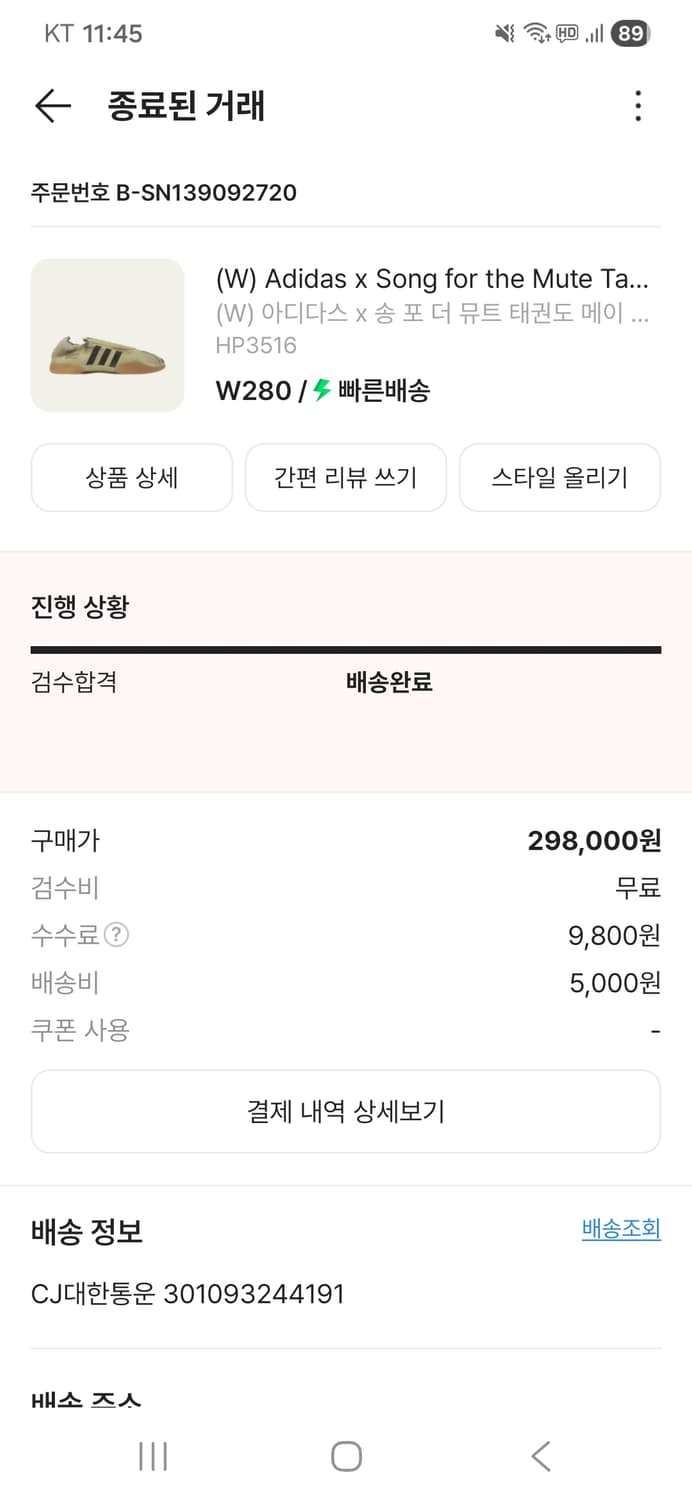The image size is (692, 1500).
Task: Open 결제 내역 상세보기 payment details
Action: (346, 1111)
